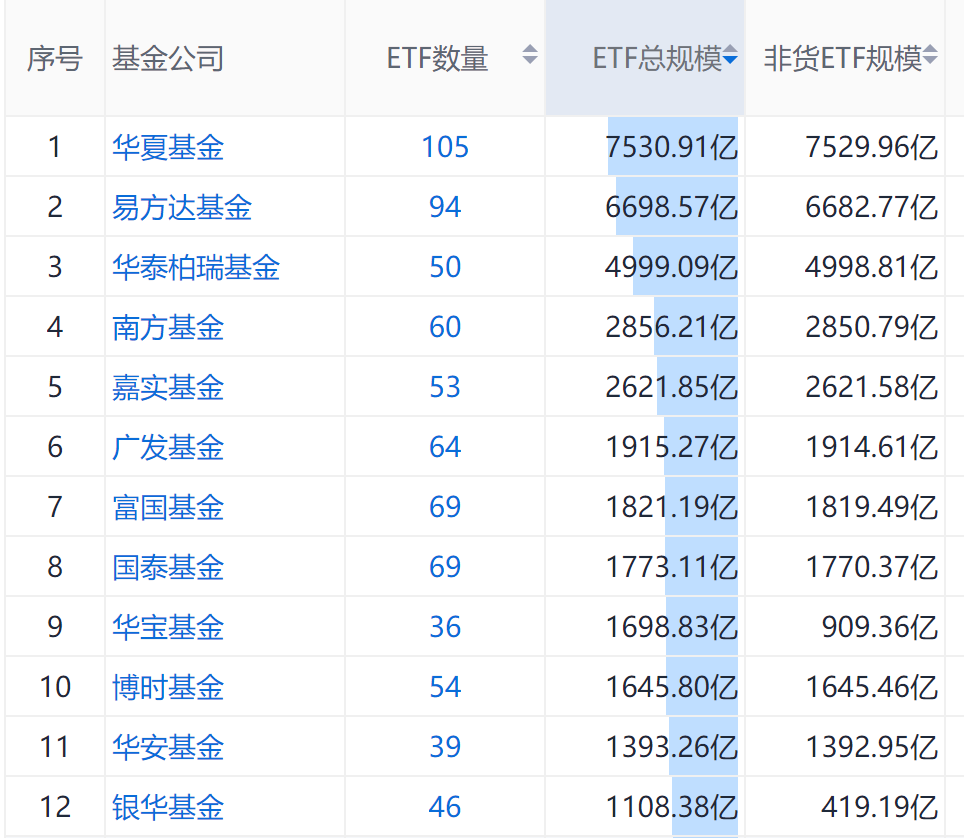Click ETF count 69 for 国泰基金
The width and height of the screenshot is (964, 838).
point(445,567)
